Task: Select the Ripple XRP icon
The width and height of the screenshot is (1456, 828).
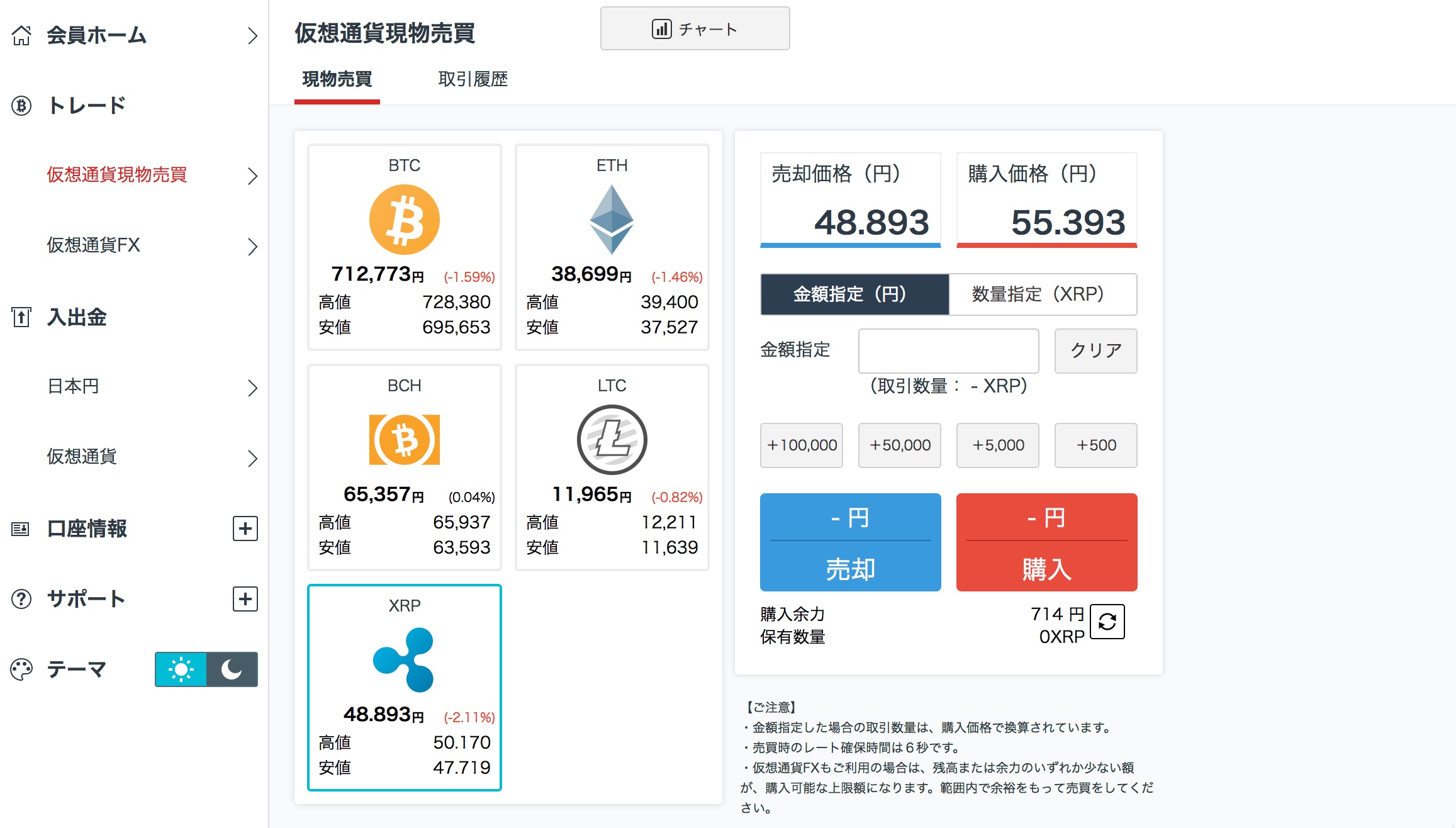Action: pyautogui.click(x=404, y=659)
